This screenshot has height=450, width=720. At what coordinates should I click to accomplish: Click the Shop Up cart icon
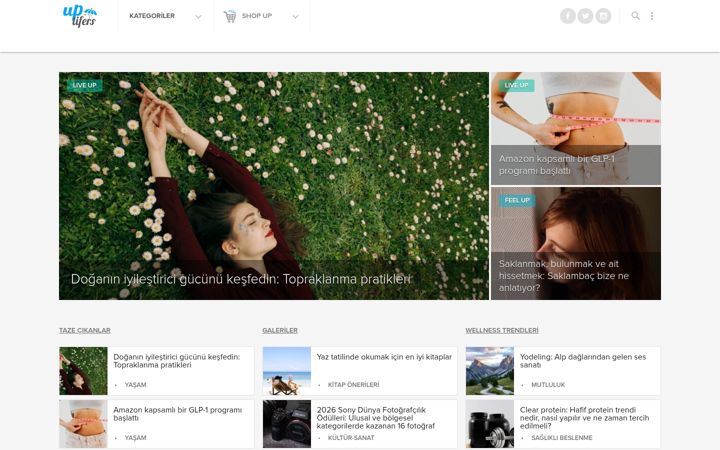230,17
